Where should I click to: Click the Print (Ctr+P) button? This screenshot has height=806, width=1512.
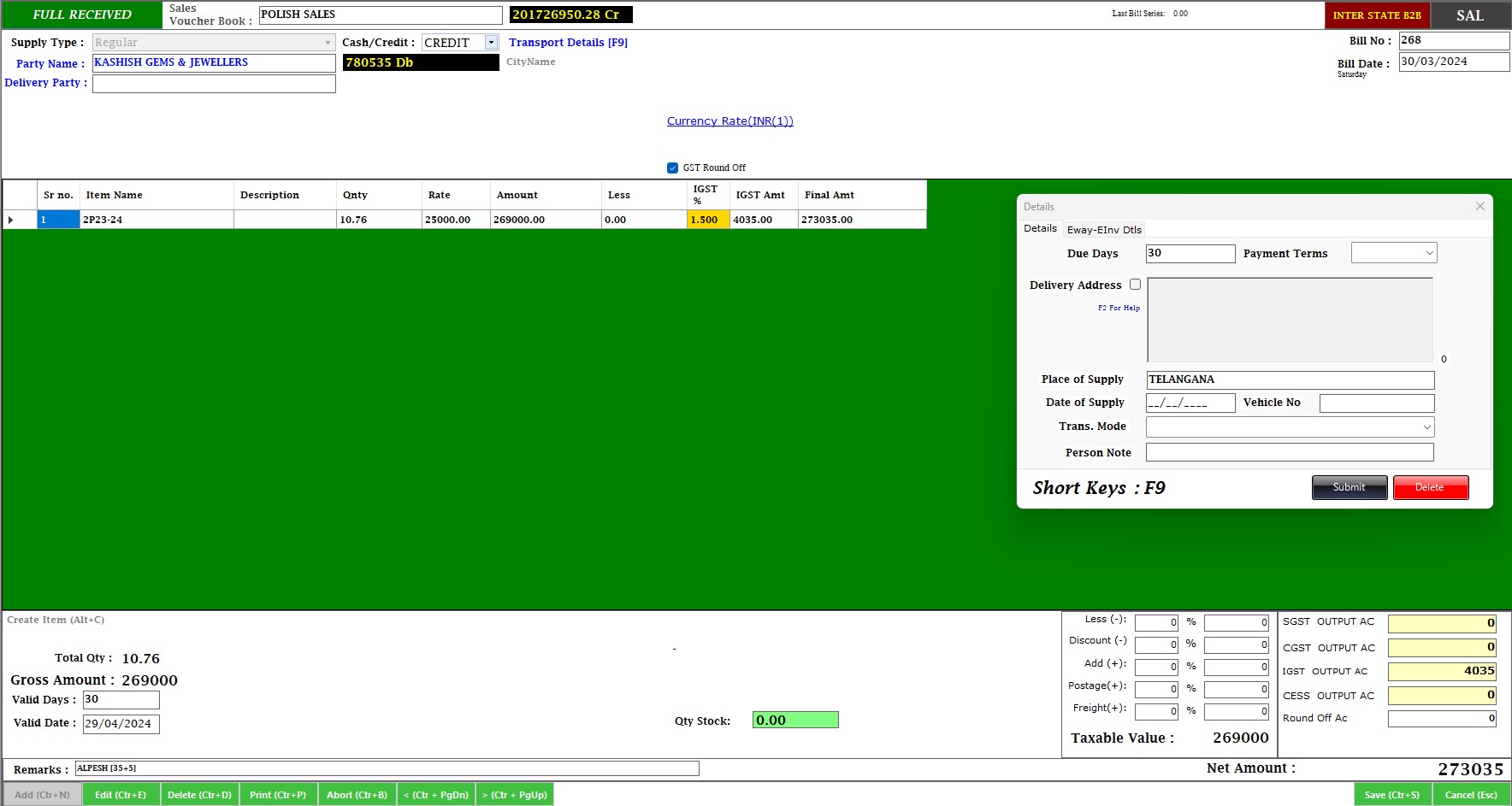[x=277, y=795]
